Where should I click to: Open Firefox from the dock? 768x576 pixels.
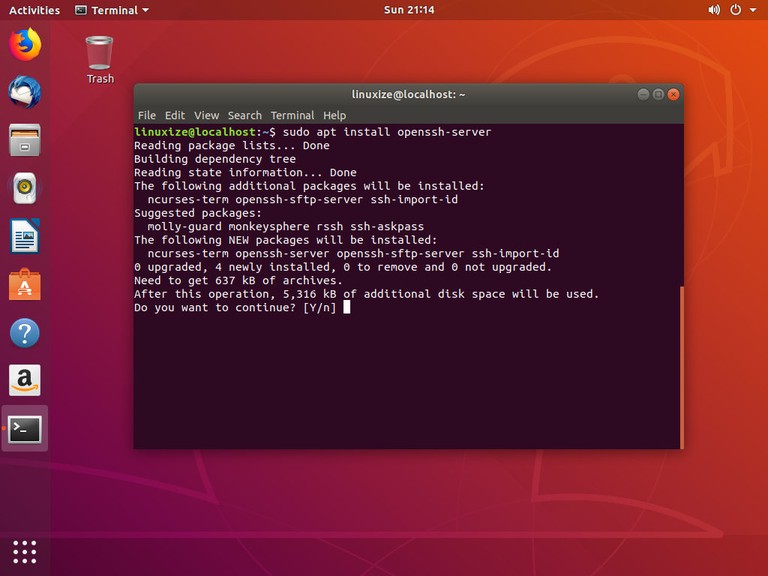click(x=25, y=44)
